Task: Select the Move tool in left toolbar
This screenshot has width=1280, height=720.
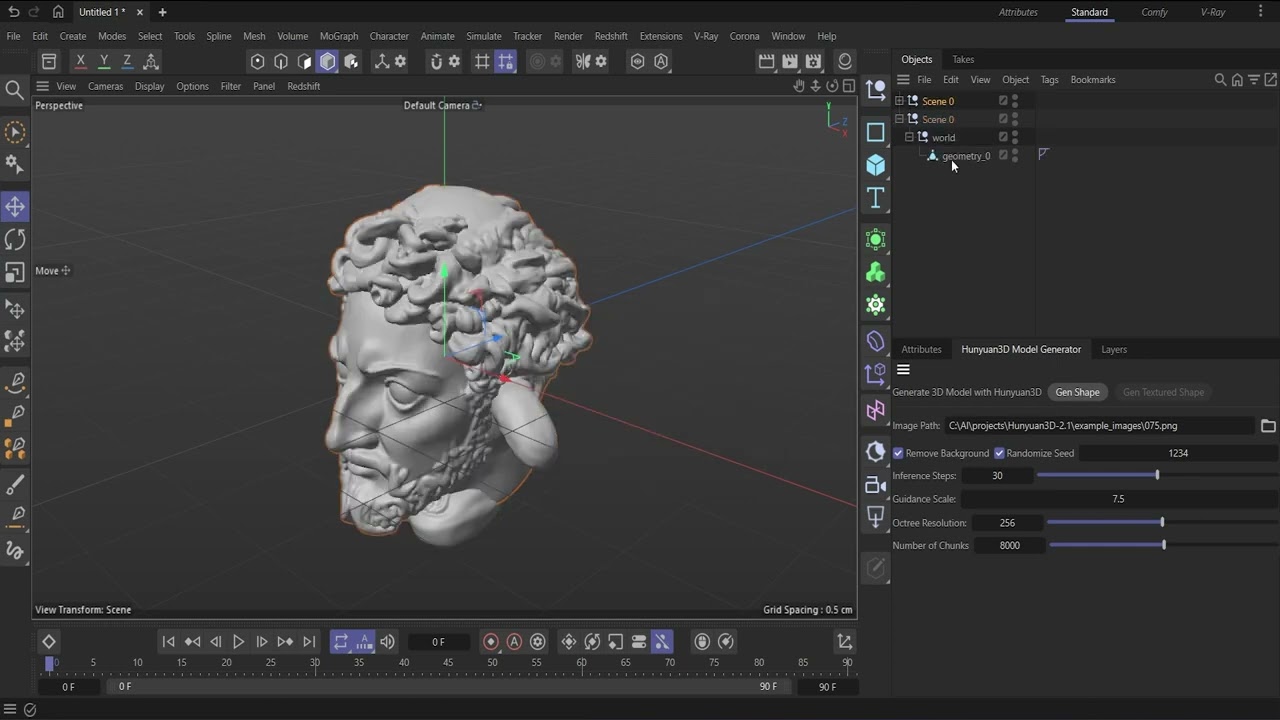Action: (x=15, y=207)
